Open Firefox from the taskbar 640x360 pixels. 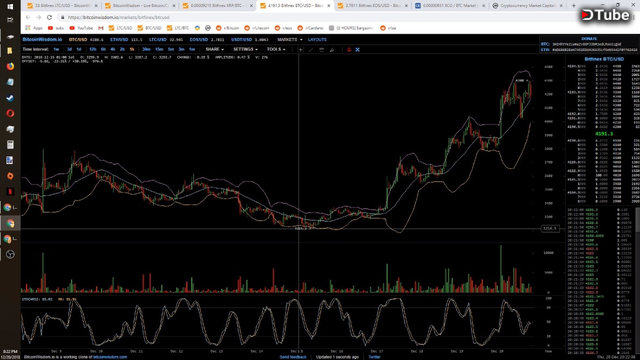tap(10, 66)
